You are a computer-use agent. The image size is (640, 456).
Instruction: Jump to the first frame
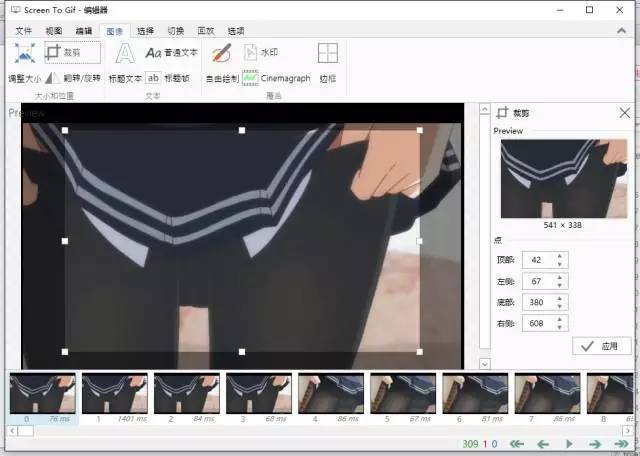tap(517, 444)
